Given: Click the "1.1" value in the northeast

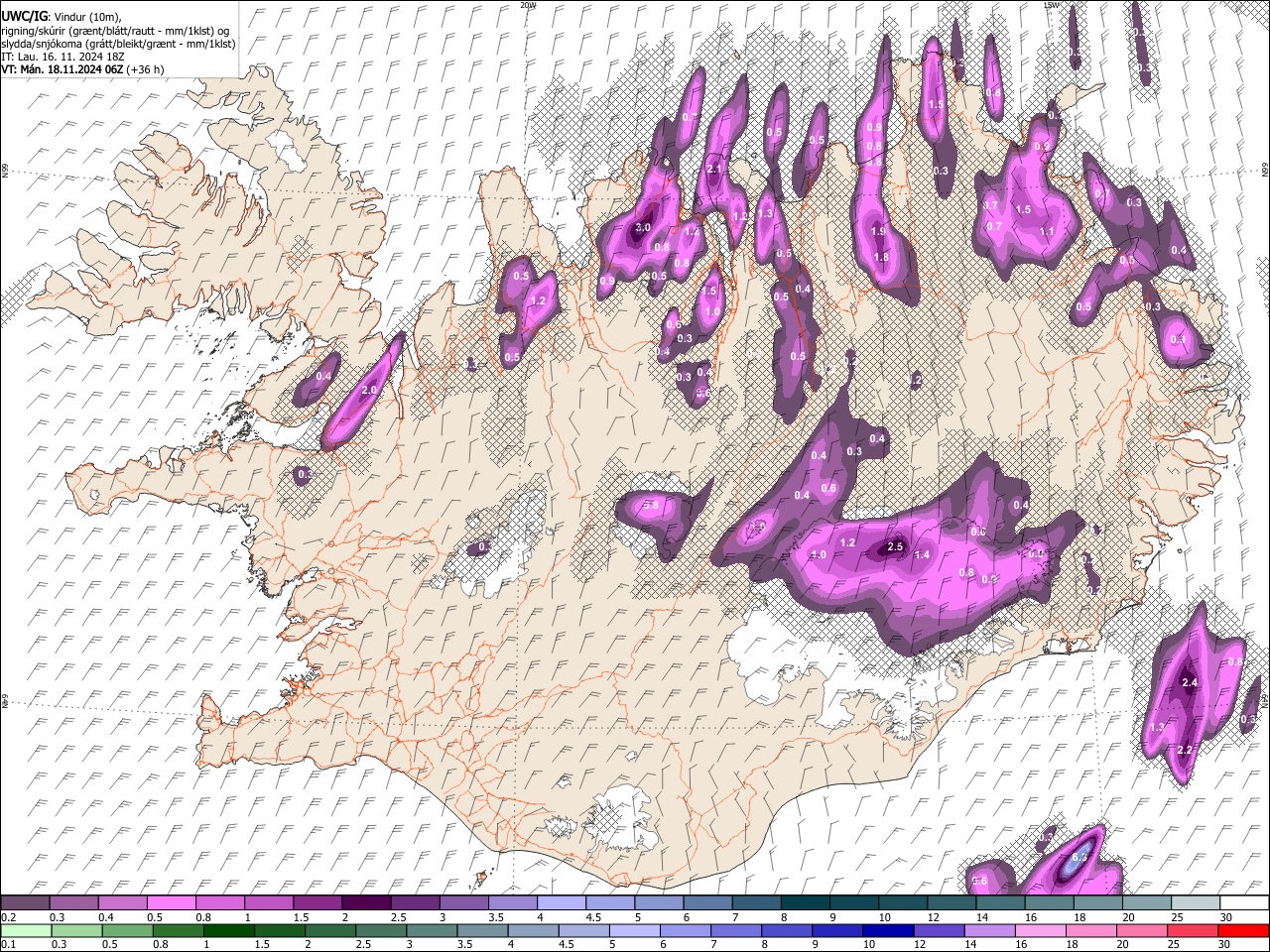Looking at the screenshot, I should coord(1046,231).
